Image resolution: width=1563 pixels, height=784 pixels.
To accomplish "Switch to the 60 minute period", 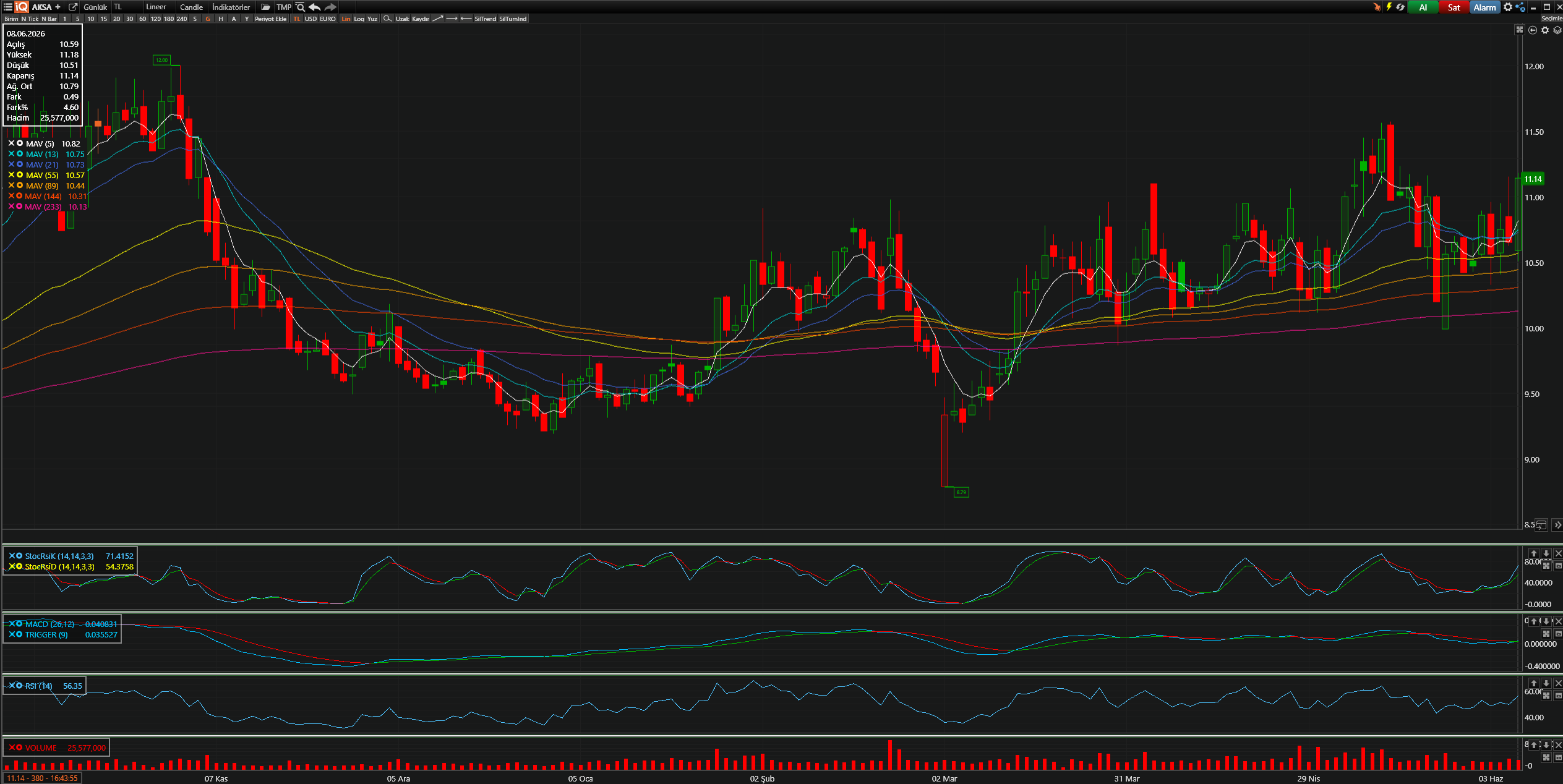I will [142, 19].
